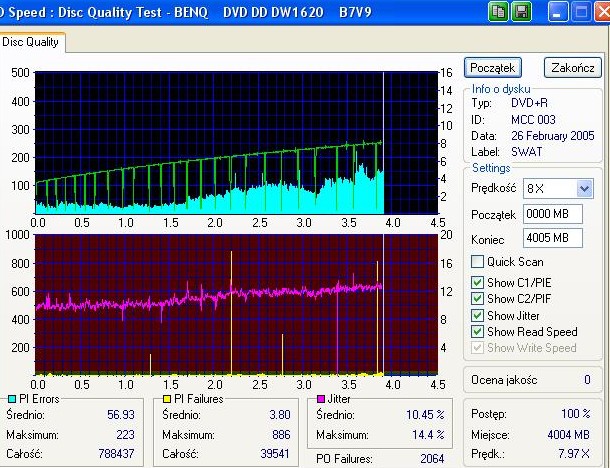The image size is (610, 468).
Task: Click the disabled Show Write Speed checkbox
Action: click(477, 347)
